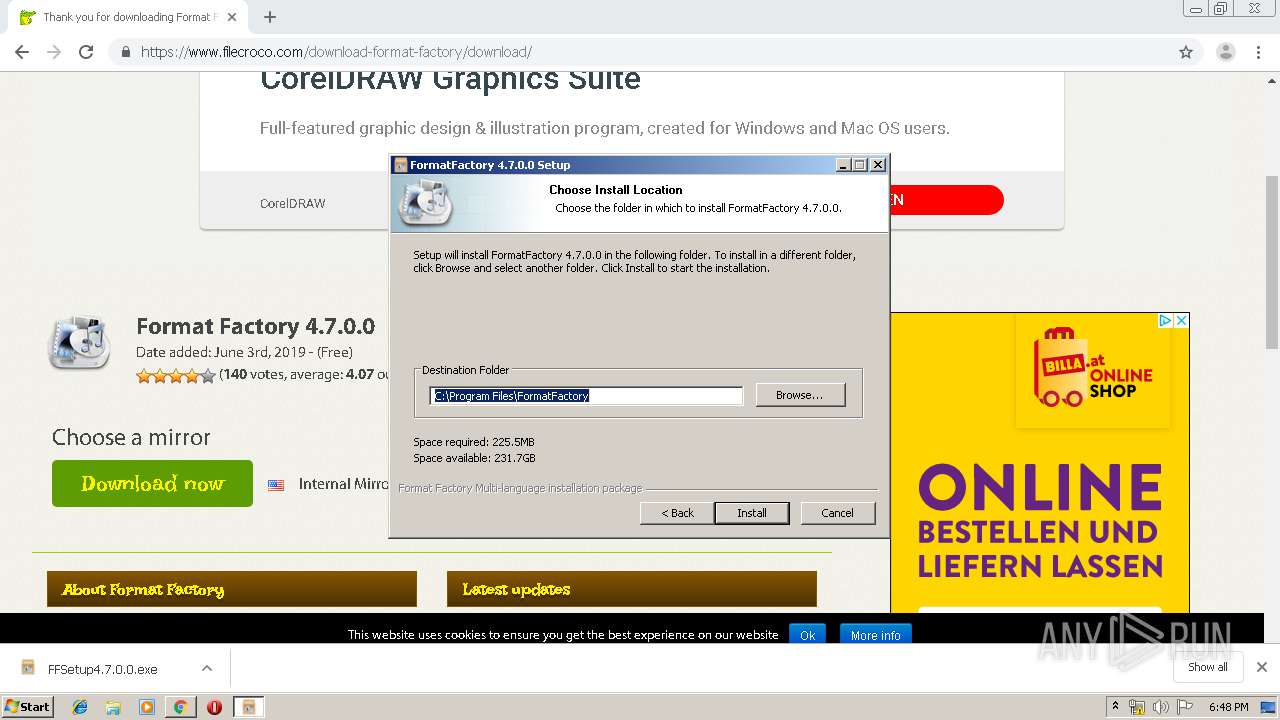
Task: Click the show desktop corner button
Action: 1268,707
